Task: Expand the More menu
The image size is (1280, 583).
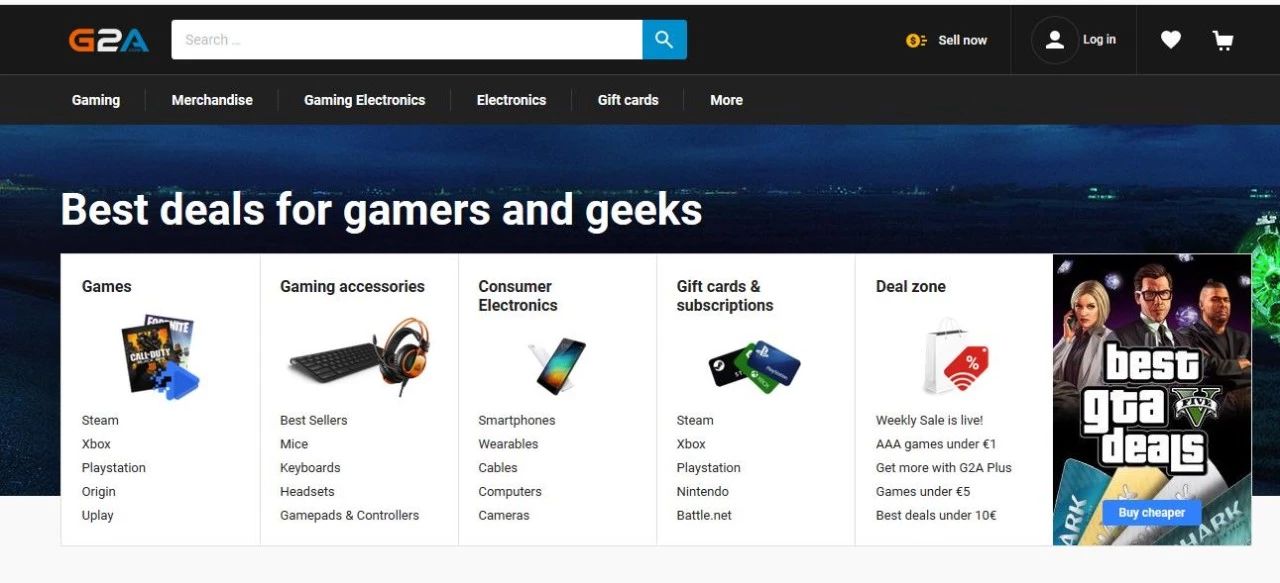Action: tap(726, 100)
